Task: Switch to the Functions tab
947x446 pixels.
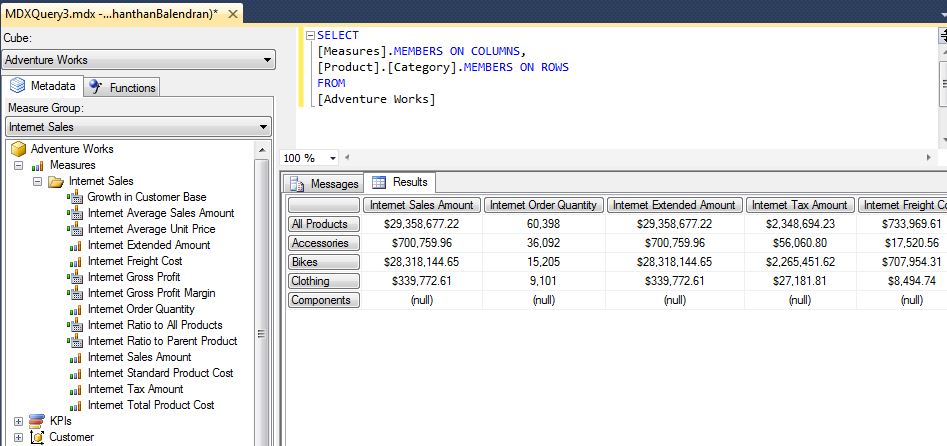Action: click(x=122, y=88)
